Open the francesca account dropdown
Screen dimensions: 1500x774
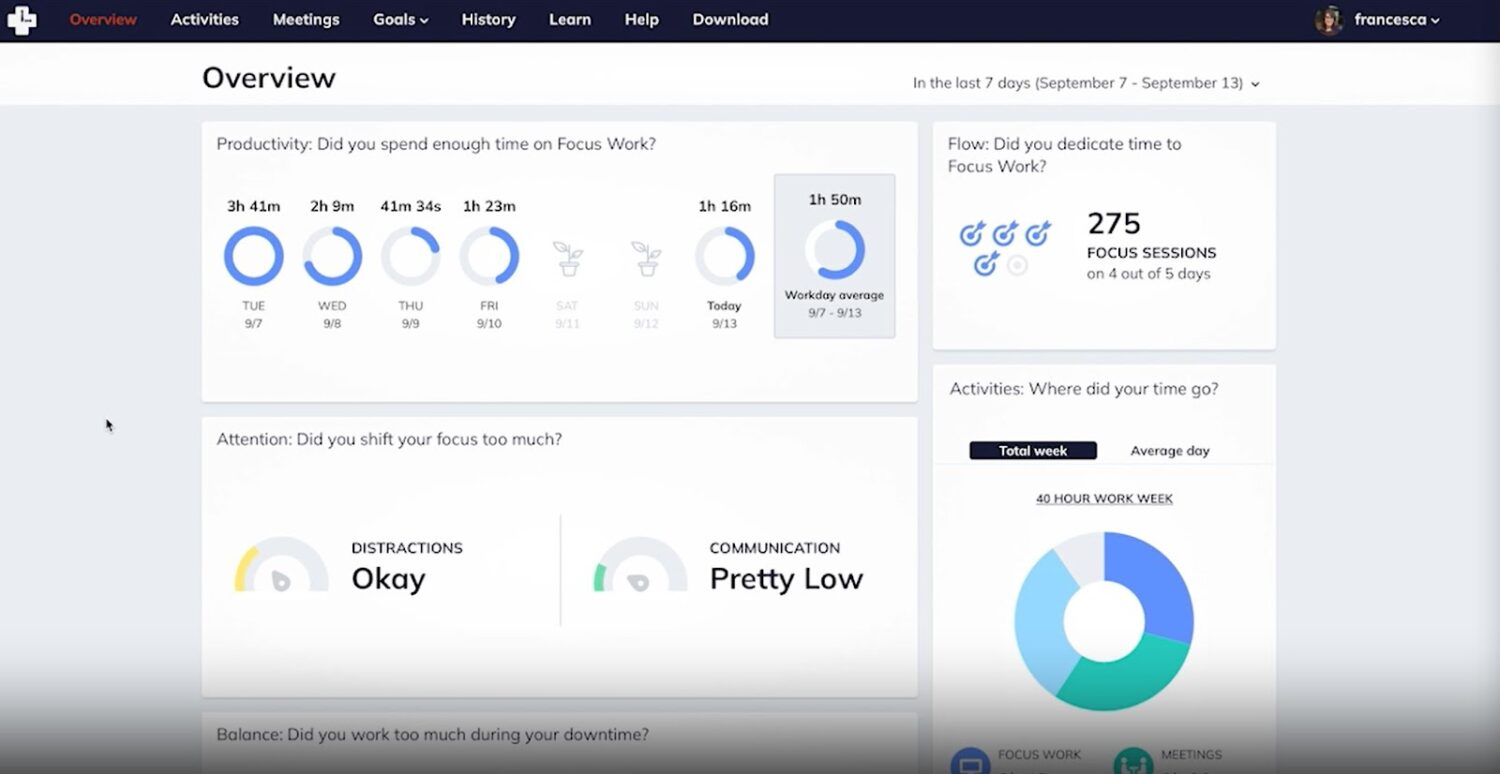(x=1396, y=20)
